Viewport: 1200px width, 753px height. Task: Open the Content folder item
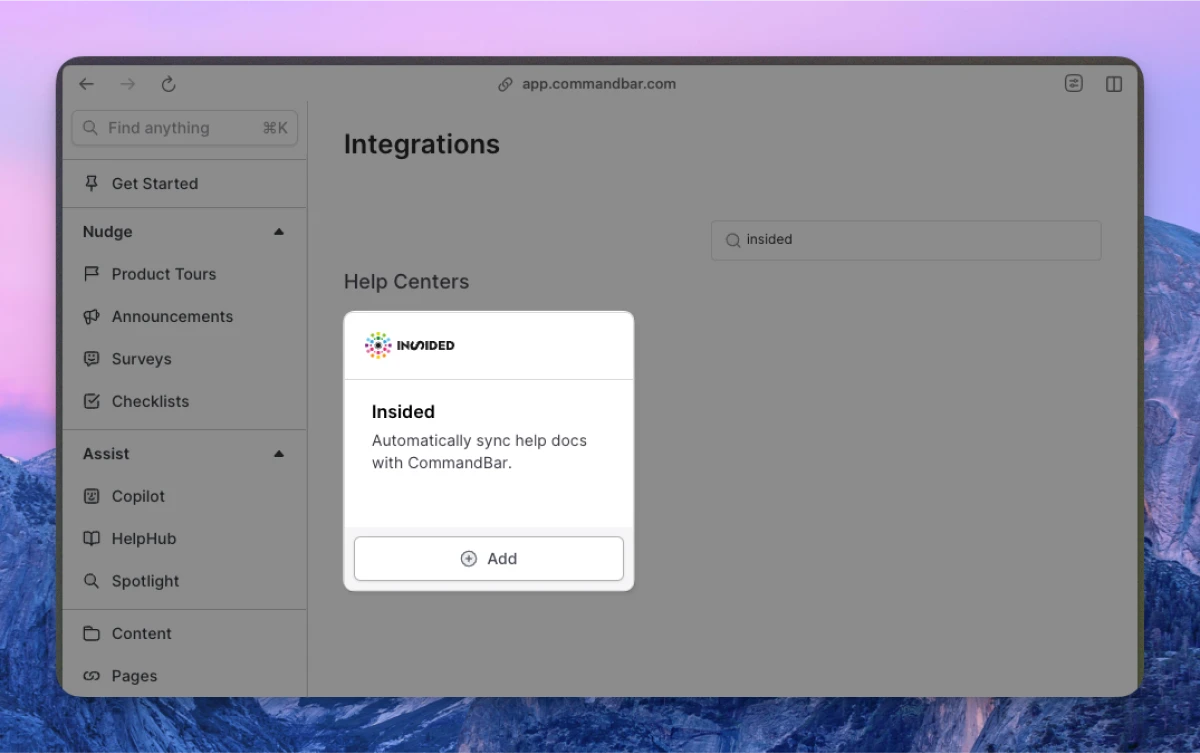point(141,634)
